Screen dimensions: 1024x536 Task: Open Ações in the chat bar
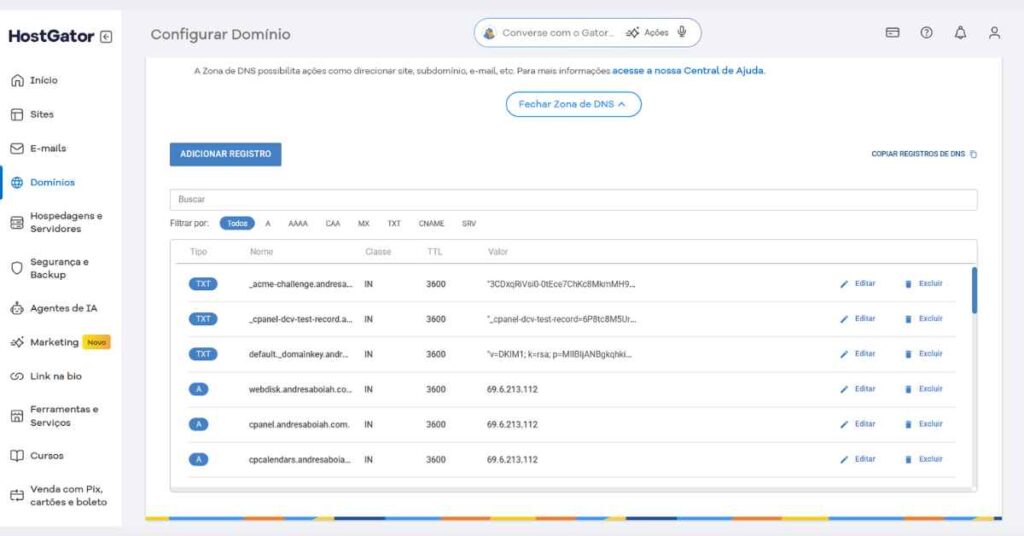[647, 33]
